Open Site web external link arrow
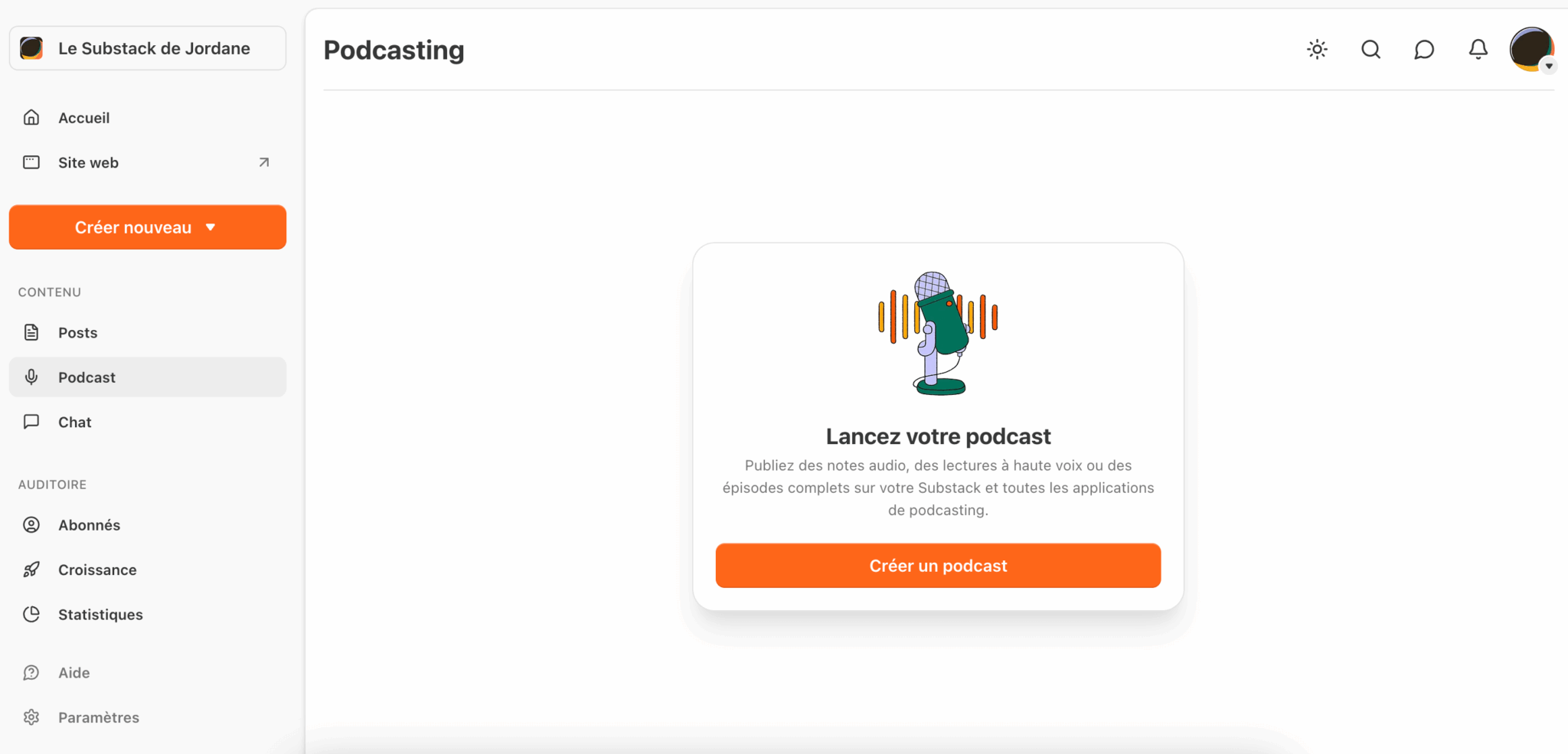1568x754 pixels. (x=264, y=162)
